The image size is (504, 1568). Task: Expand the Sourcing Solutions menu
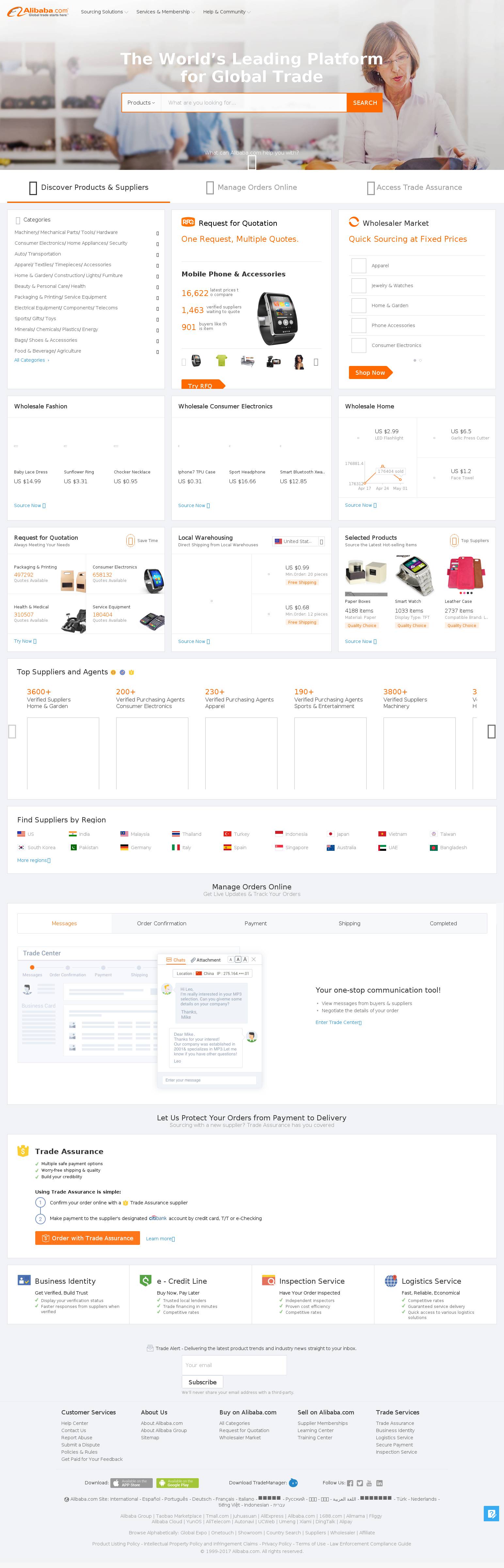104,11
